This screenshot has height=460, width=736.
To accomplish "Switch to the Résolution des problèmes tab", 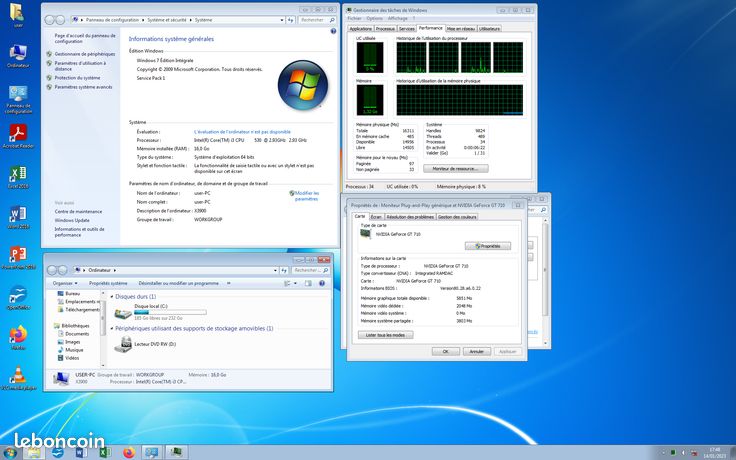I will point(410,217).
